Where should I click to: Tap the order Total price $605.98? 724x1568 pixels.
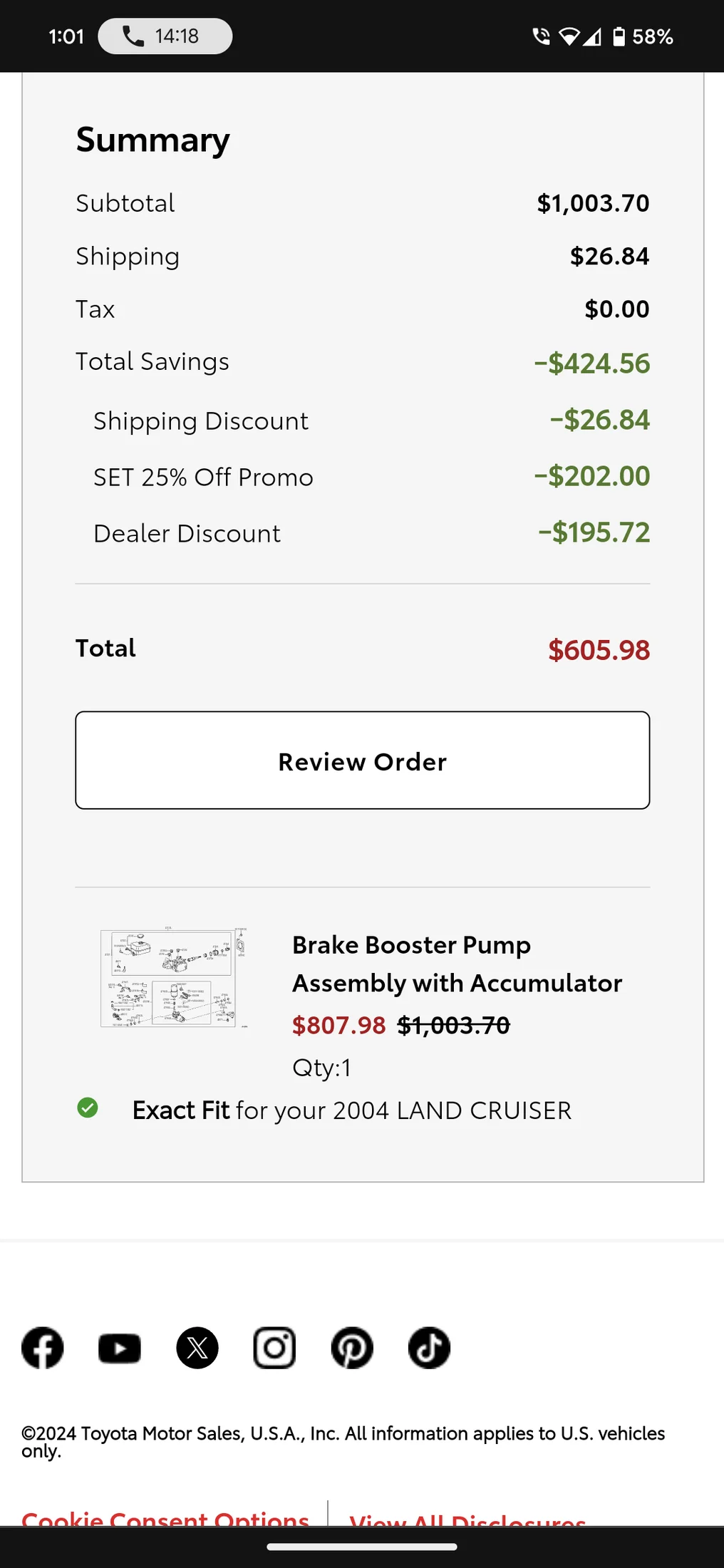pyautogui.click(x=599, y=649)
